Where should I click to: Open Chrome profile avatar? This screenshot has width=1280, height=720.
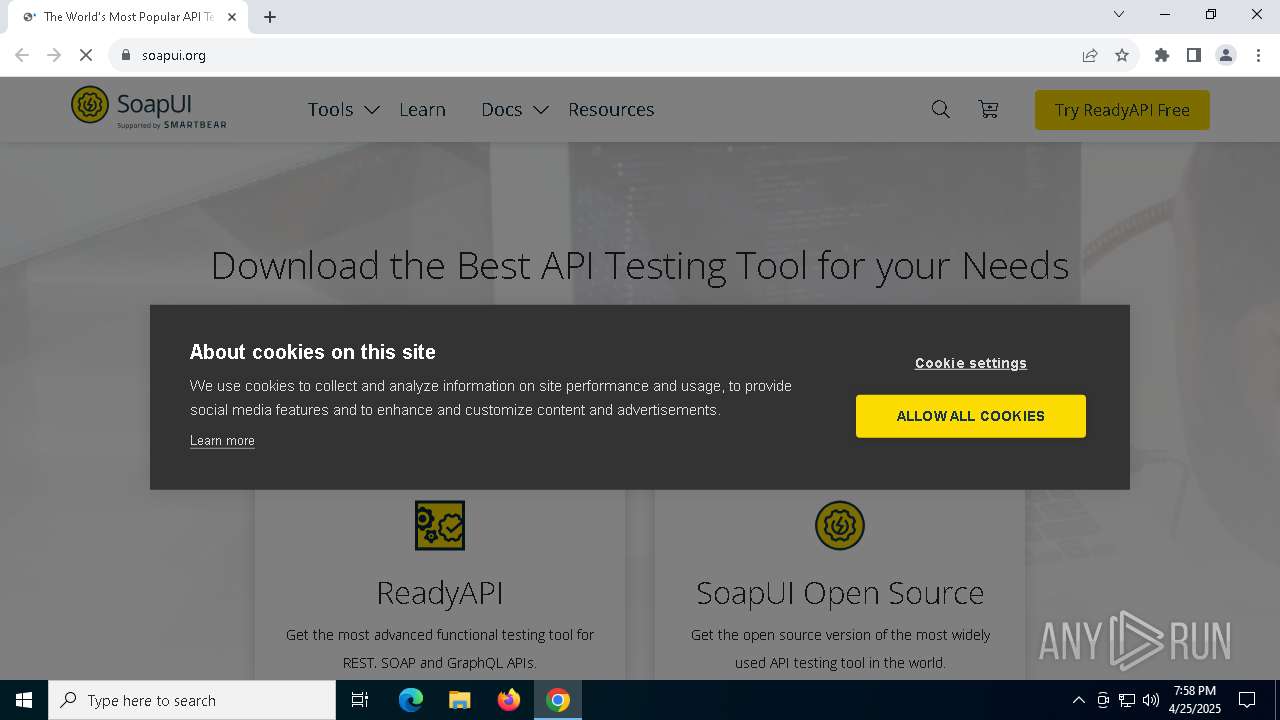tap(1226, 55)
